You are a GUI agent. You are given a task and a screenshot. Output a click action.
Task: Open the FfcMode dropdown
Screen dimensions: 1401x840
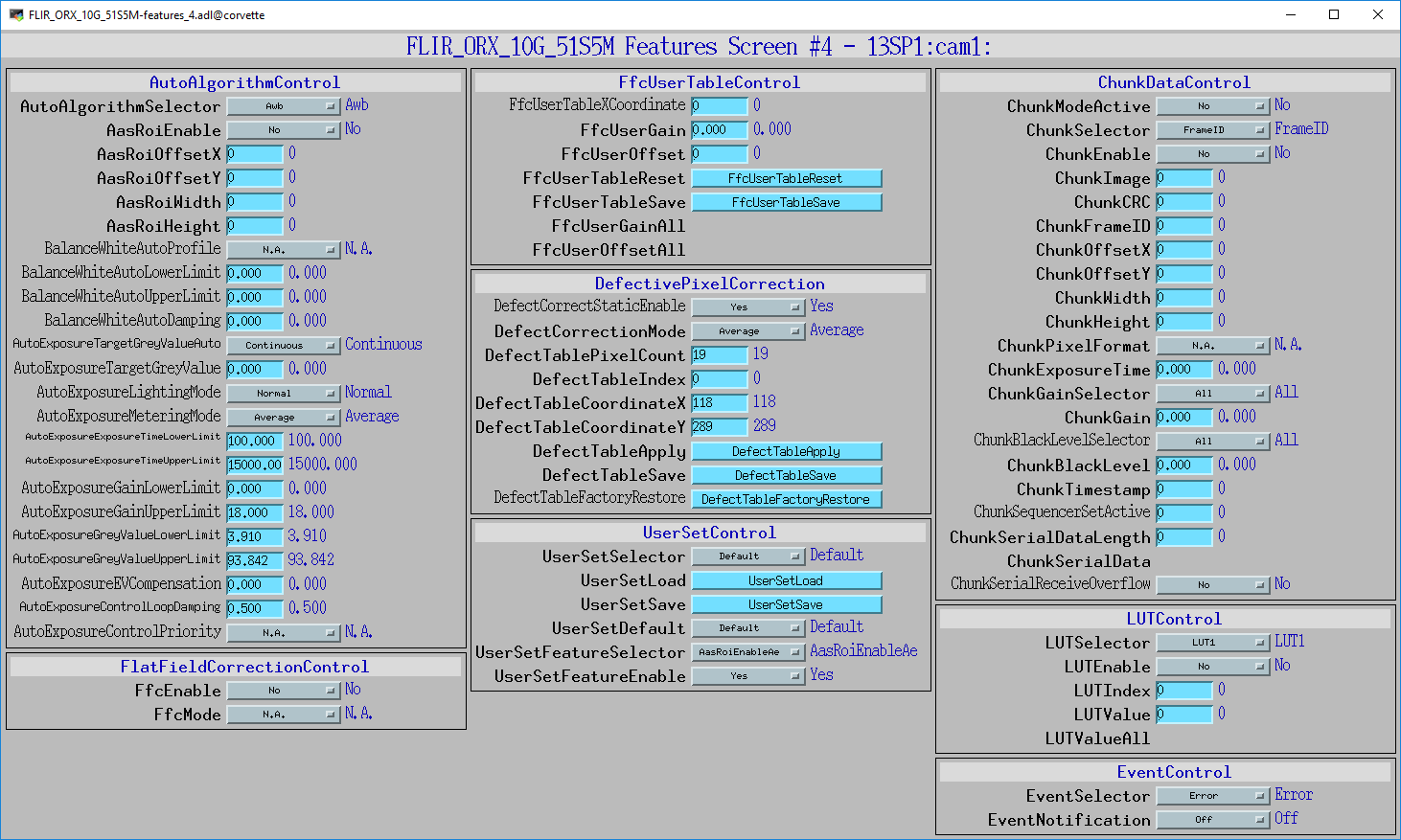pos(284,715)
